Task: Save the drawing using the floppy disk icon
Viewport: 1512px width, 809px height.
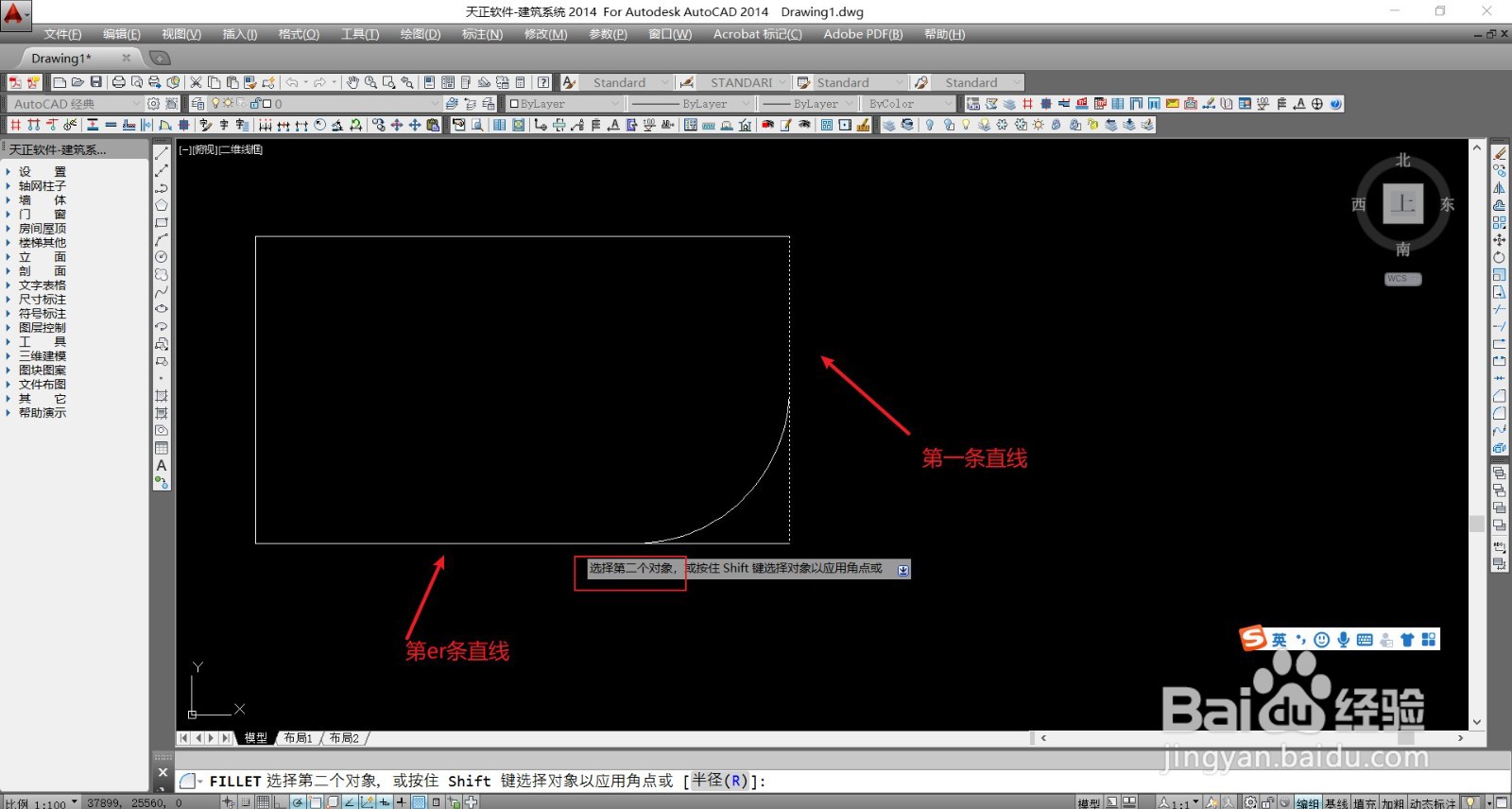Action: [95, 83]
